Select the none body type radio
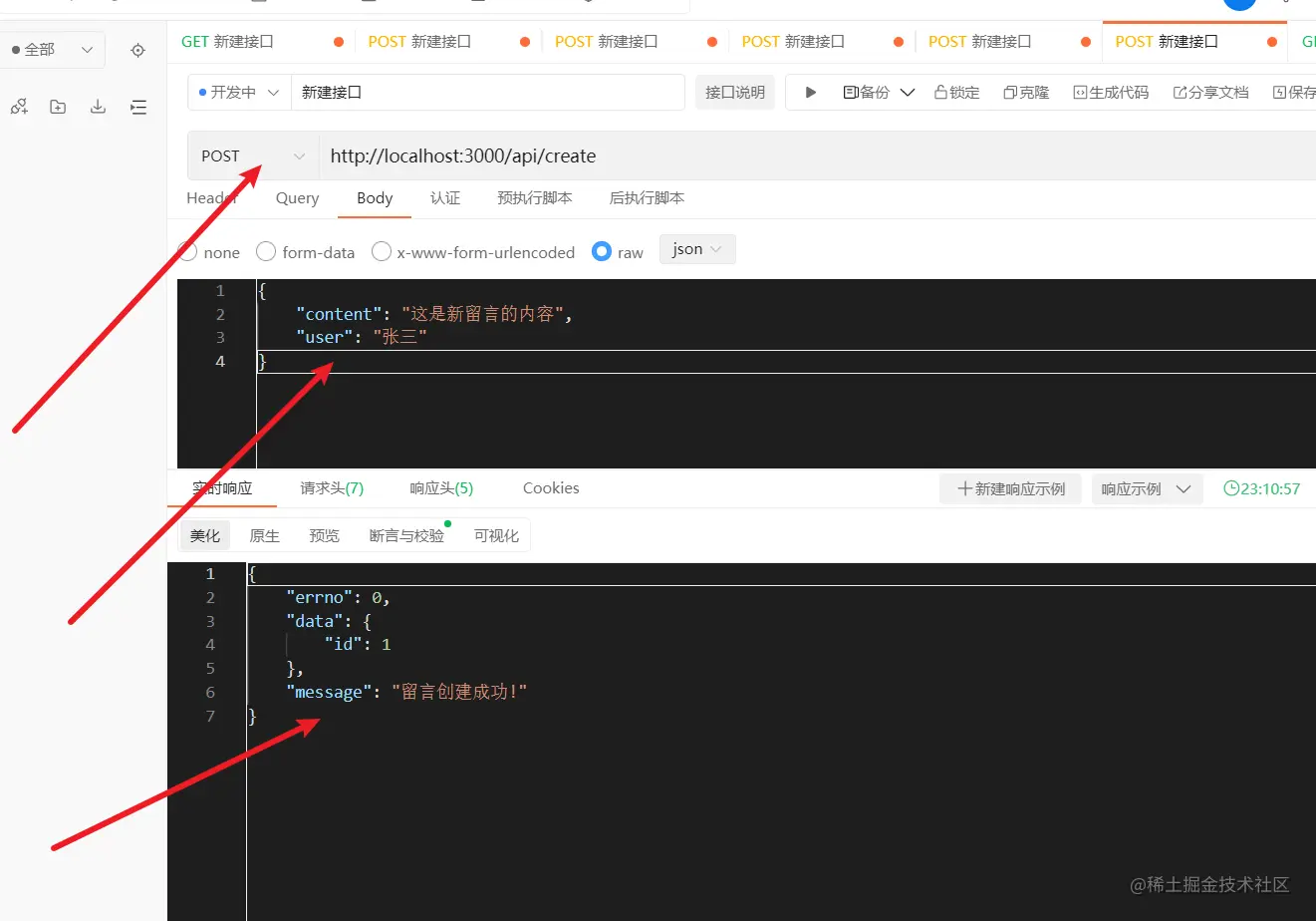The image size is (1316, 921). coord(187,251)
